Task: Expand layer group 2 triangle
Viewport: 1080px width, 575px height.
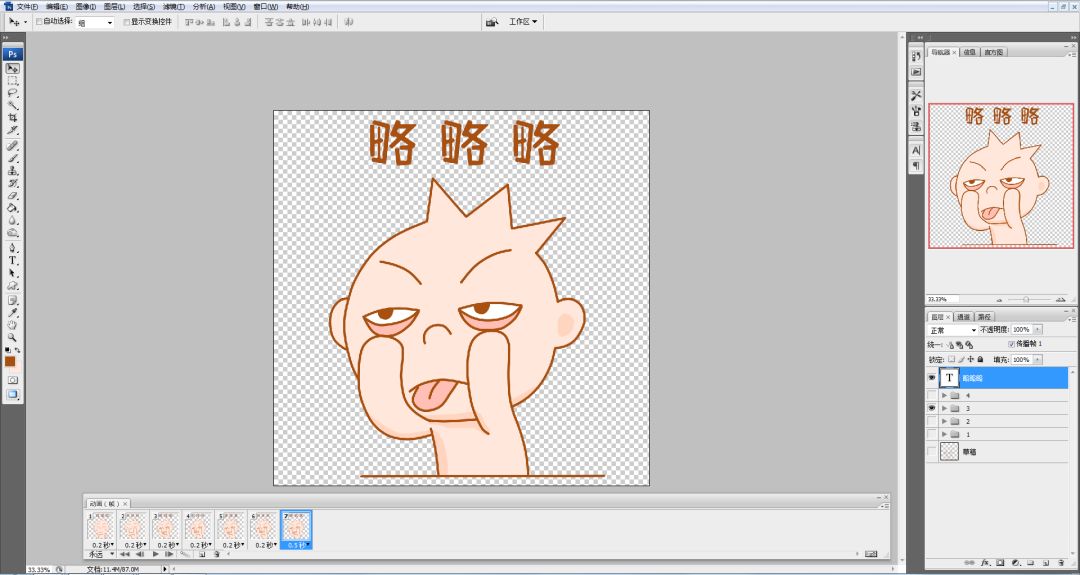Action: (944, 421)
